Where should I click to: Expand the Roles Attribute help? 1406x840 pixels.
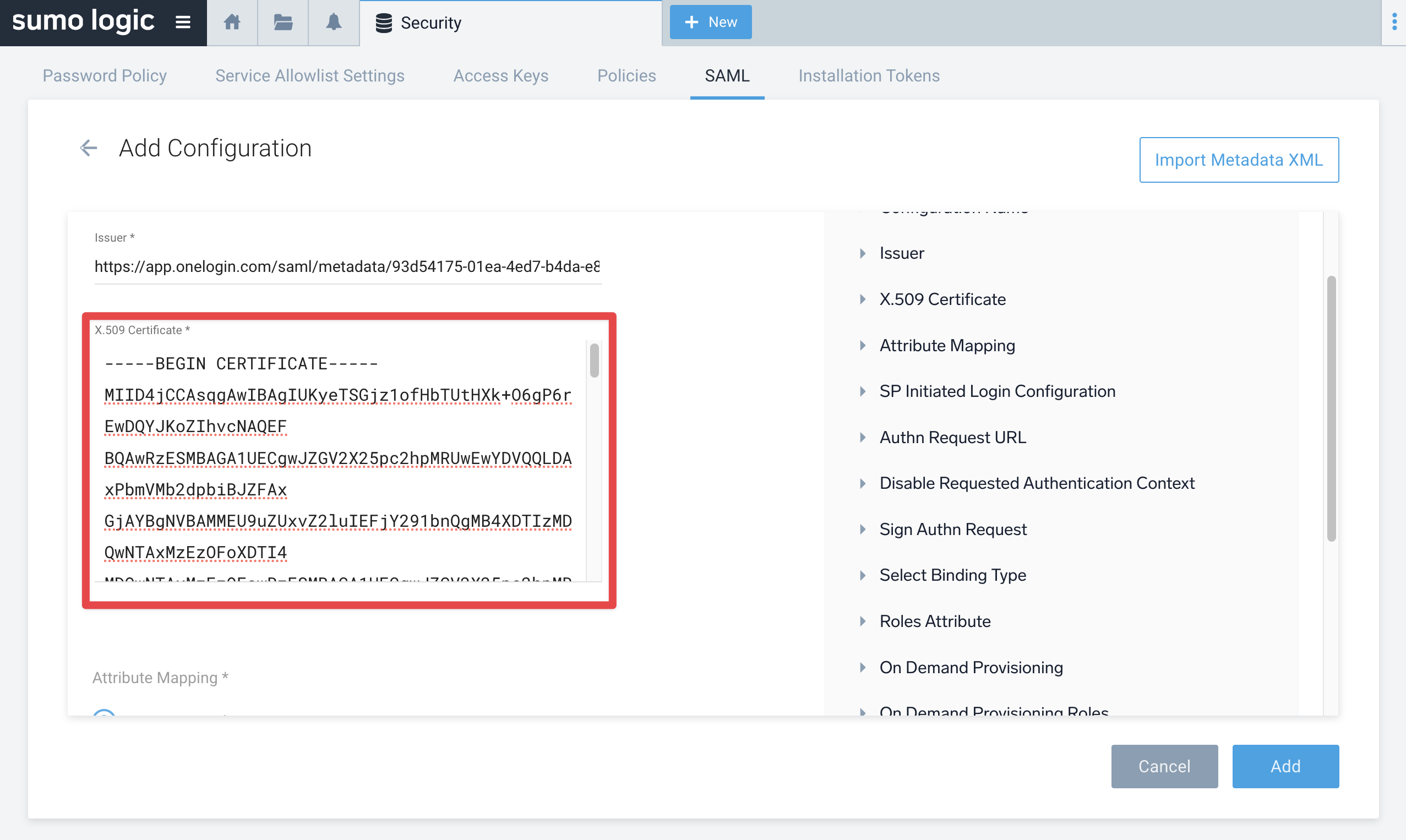(x=925, y=621)
